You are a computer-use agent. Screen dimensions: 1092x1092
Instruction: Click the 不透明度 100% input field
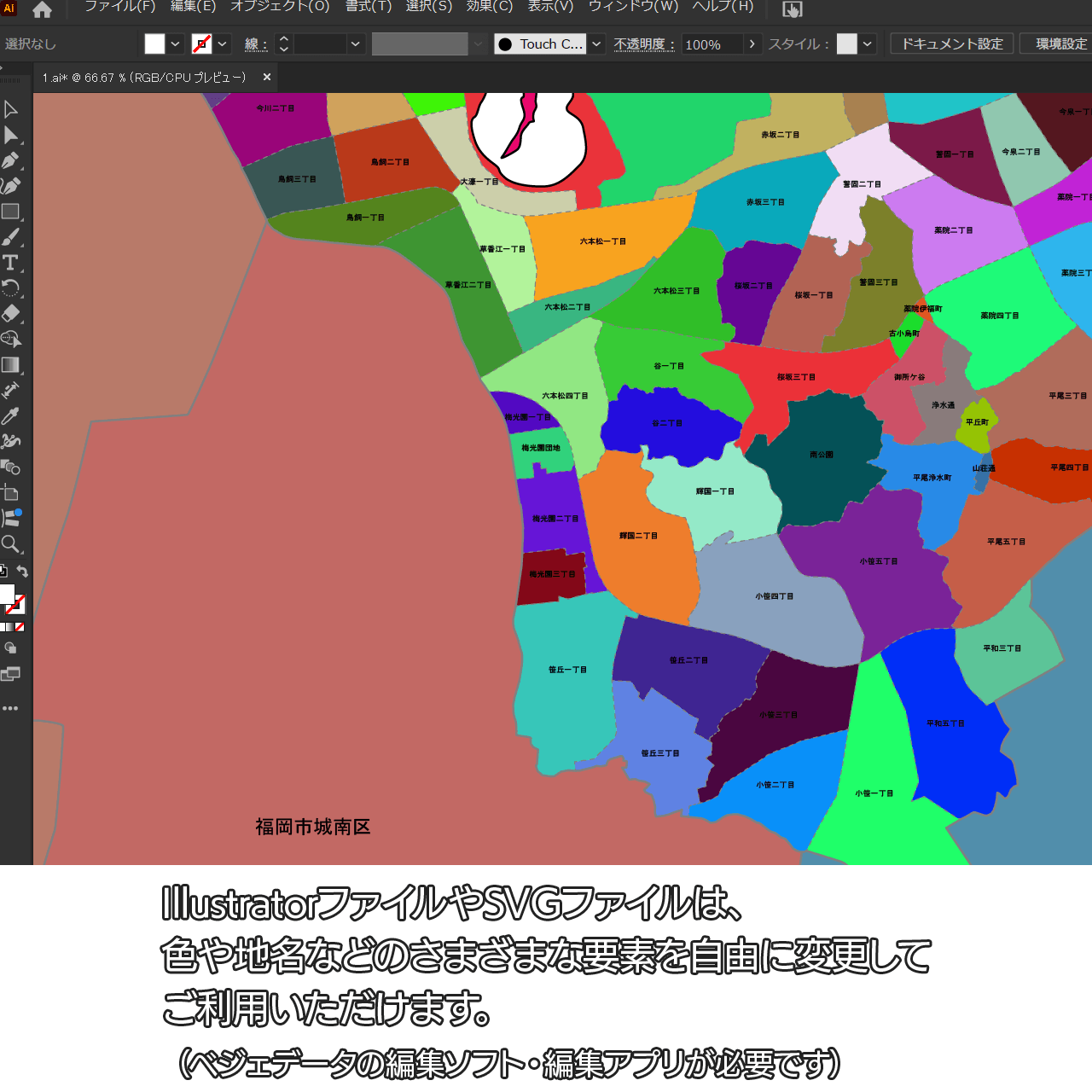tap(711, 44)
